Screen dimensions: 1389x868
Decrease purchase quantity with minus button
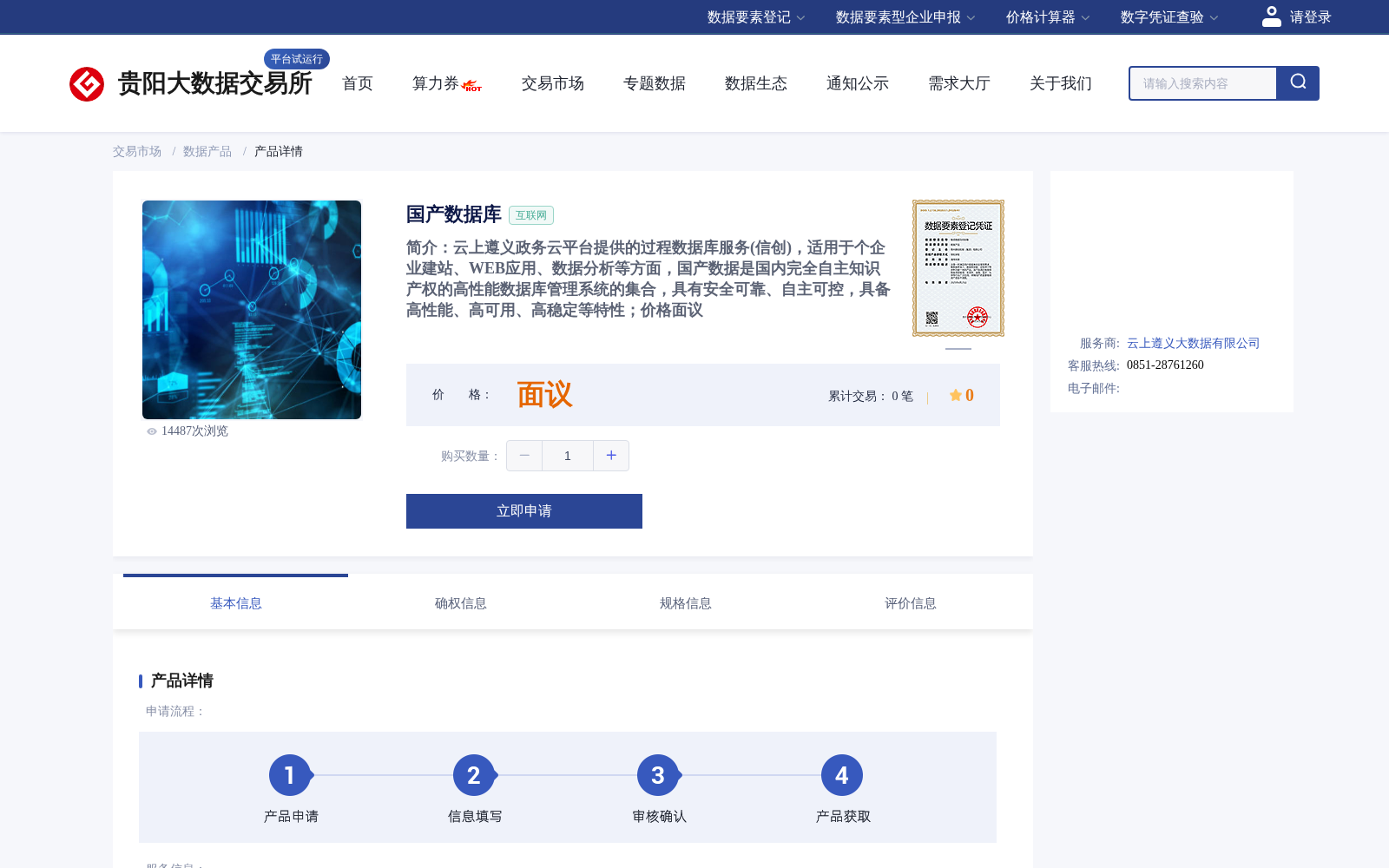click(524, 456)
